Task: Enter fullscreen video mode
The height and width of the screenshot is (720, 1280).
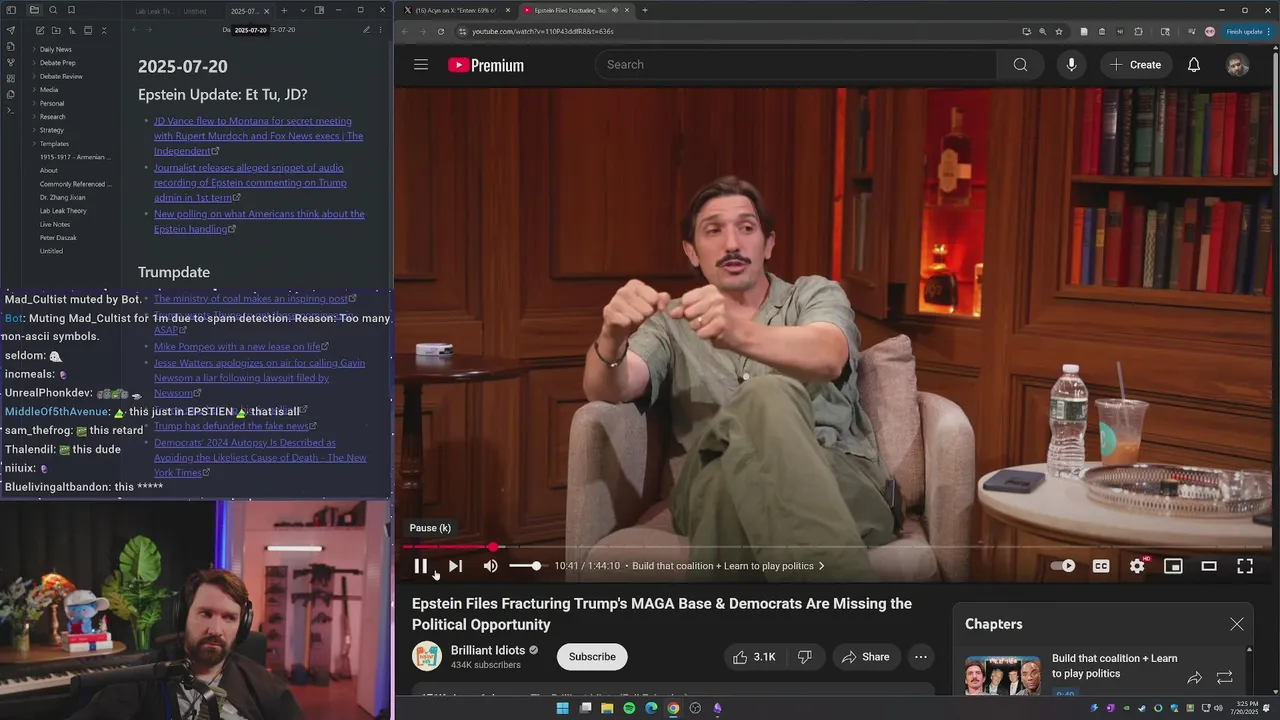Action: 1245,566
